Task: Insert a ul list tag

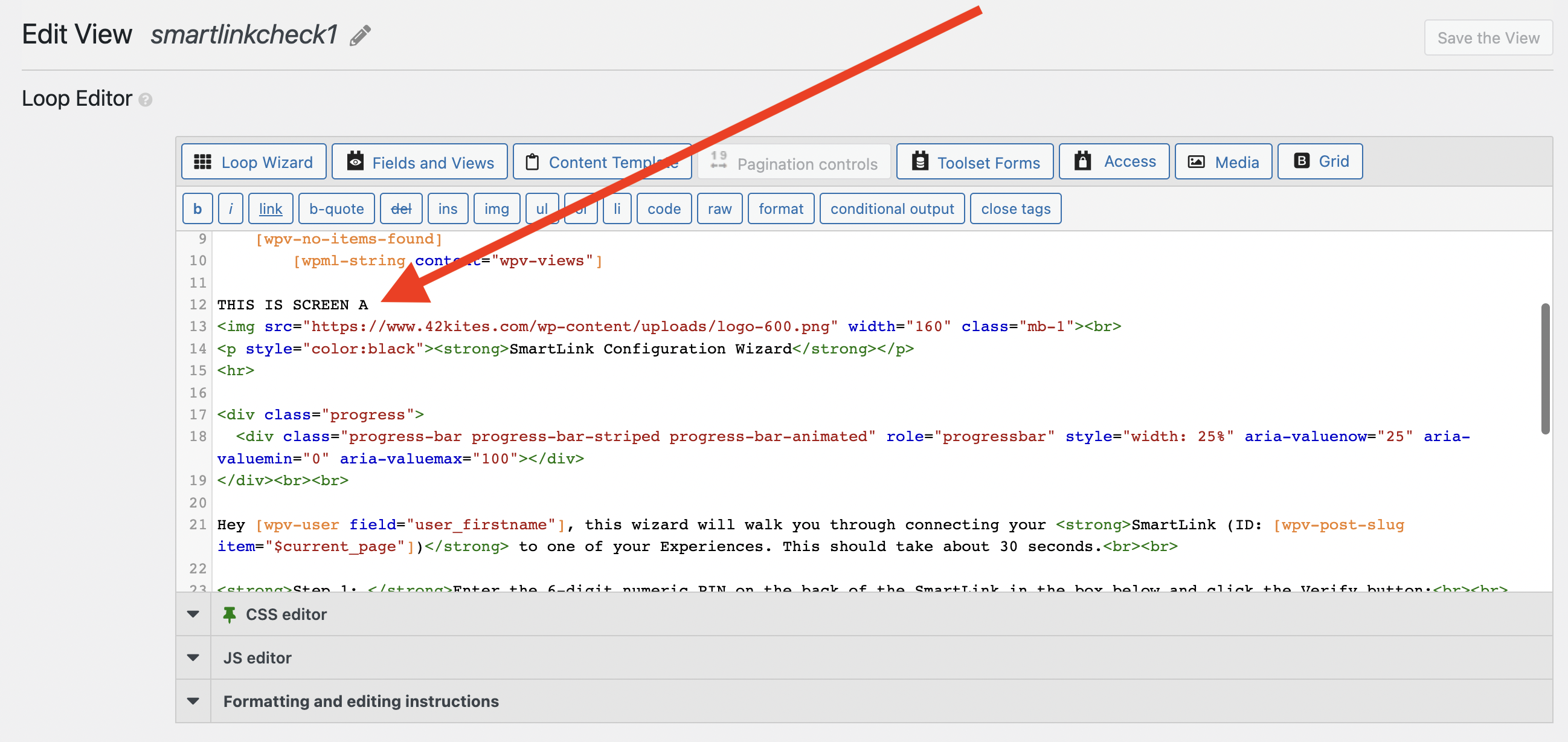Action: (x=542, y=209)
